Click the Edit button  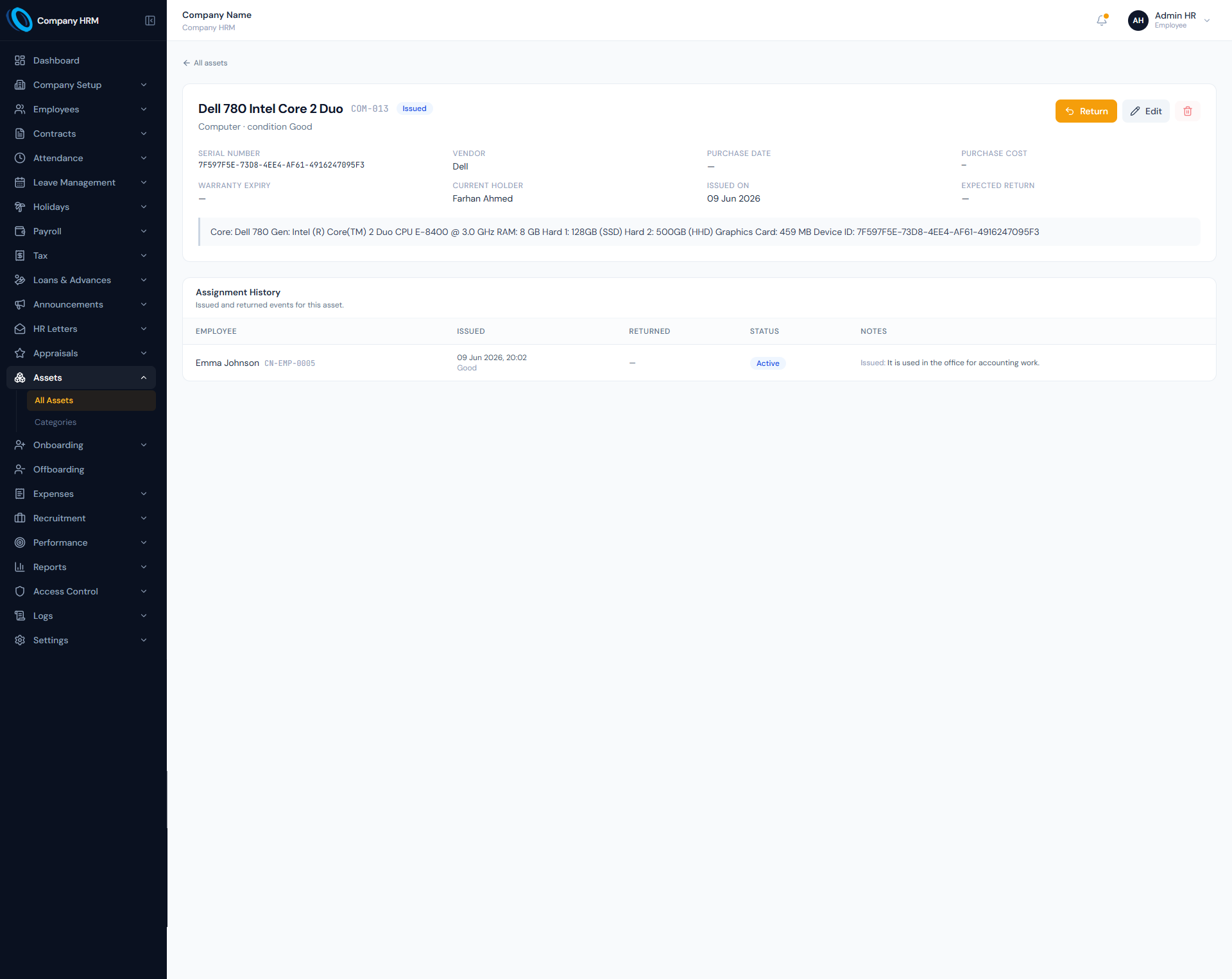(x=1146, y=111)
